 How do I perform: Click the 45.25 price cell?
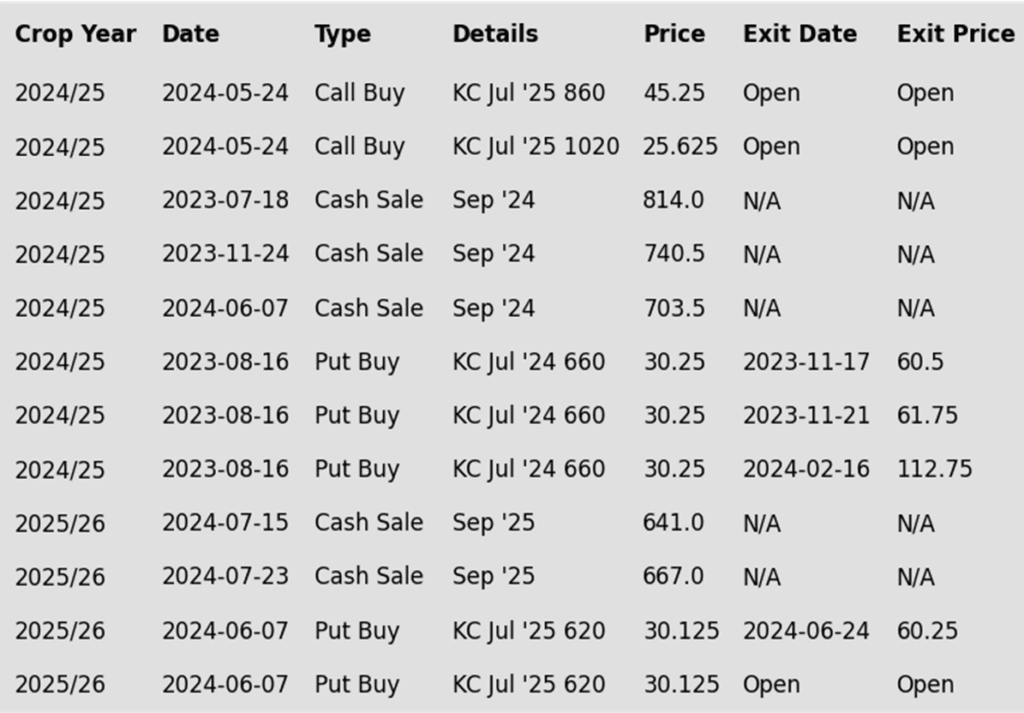[674, 93]
